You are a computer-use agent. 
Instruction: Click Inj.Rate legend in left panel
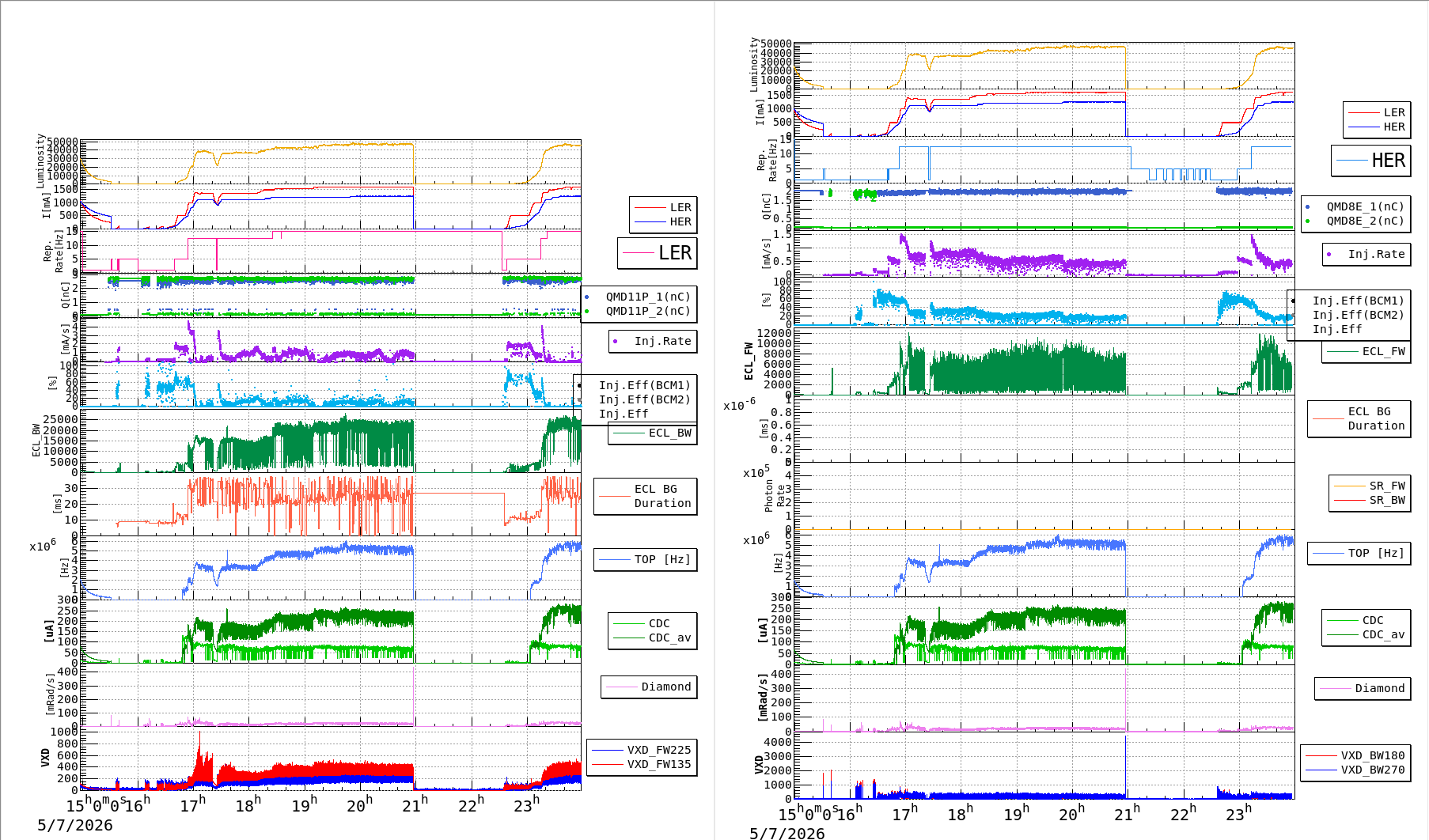click(x=662, y=341)
